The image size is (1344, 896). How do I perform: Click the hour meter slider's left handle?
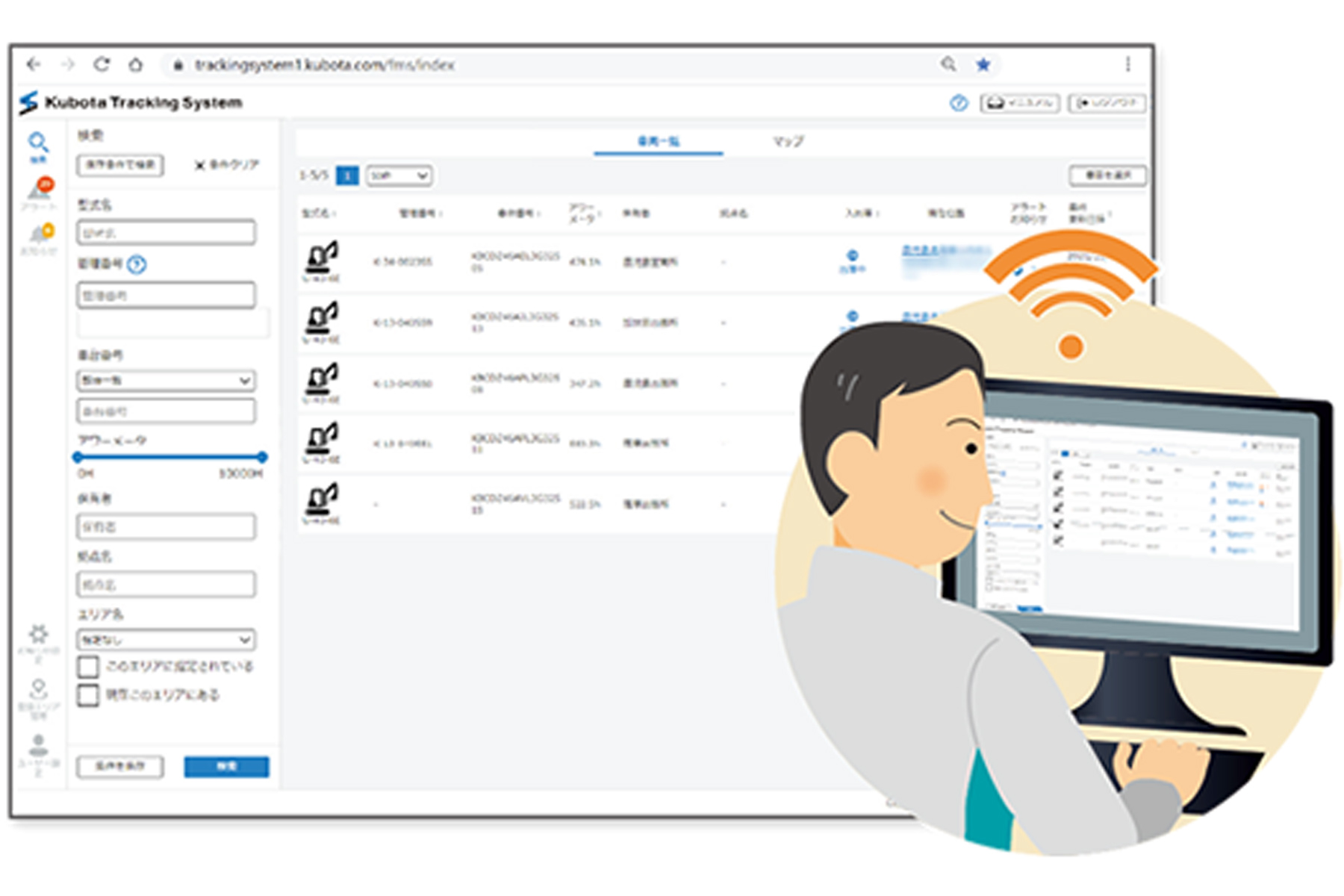tap(78, 456)
